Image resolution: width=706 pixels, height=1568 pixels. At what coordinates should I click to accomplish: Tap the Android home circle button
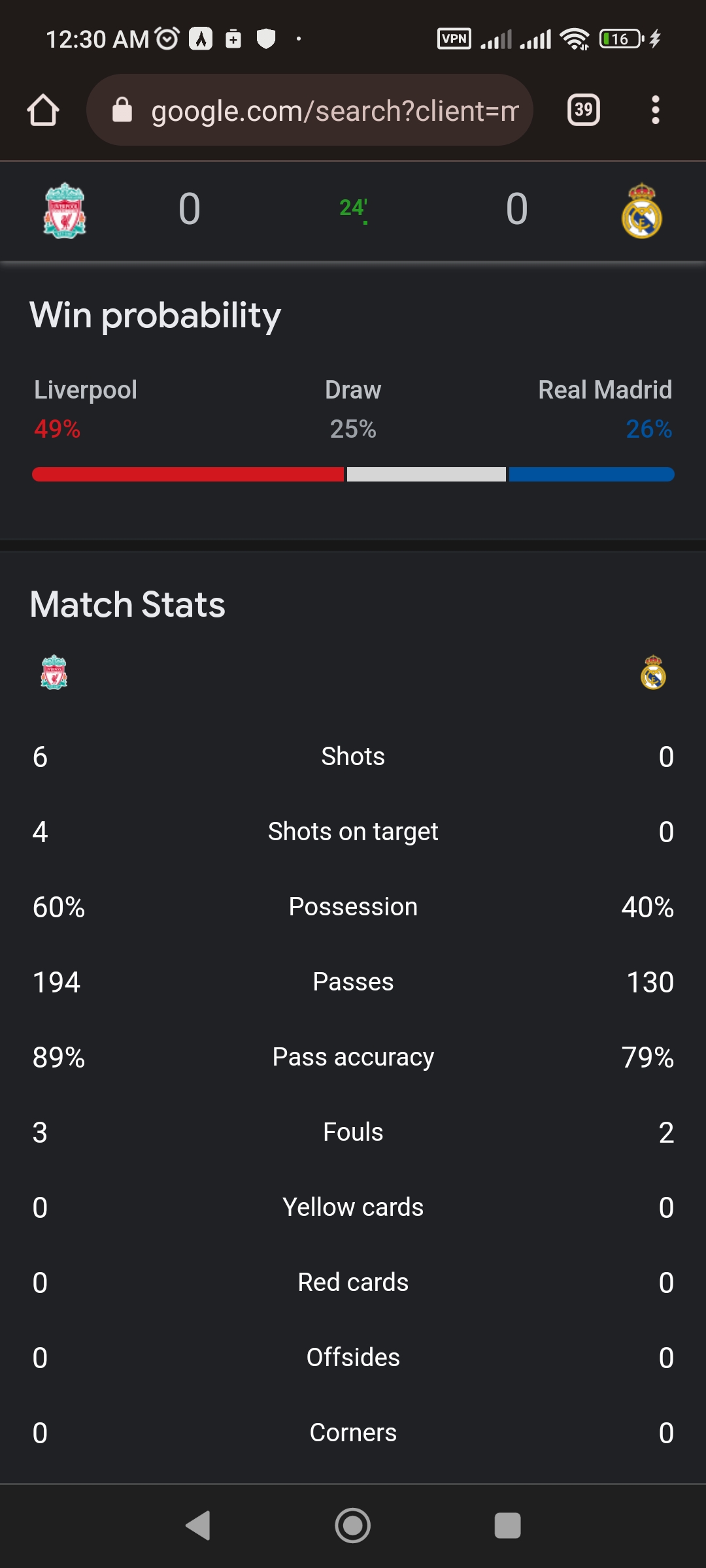[353, 1526]
